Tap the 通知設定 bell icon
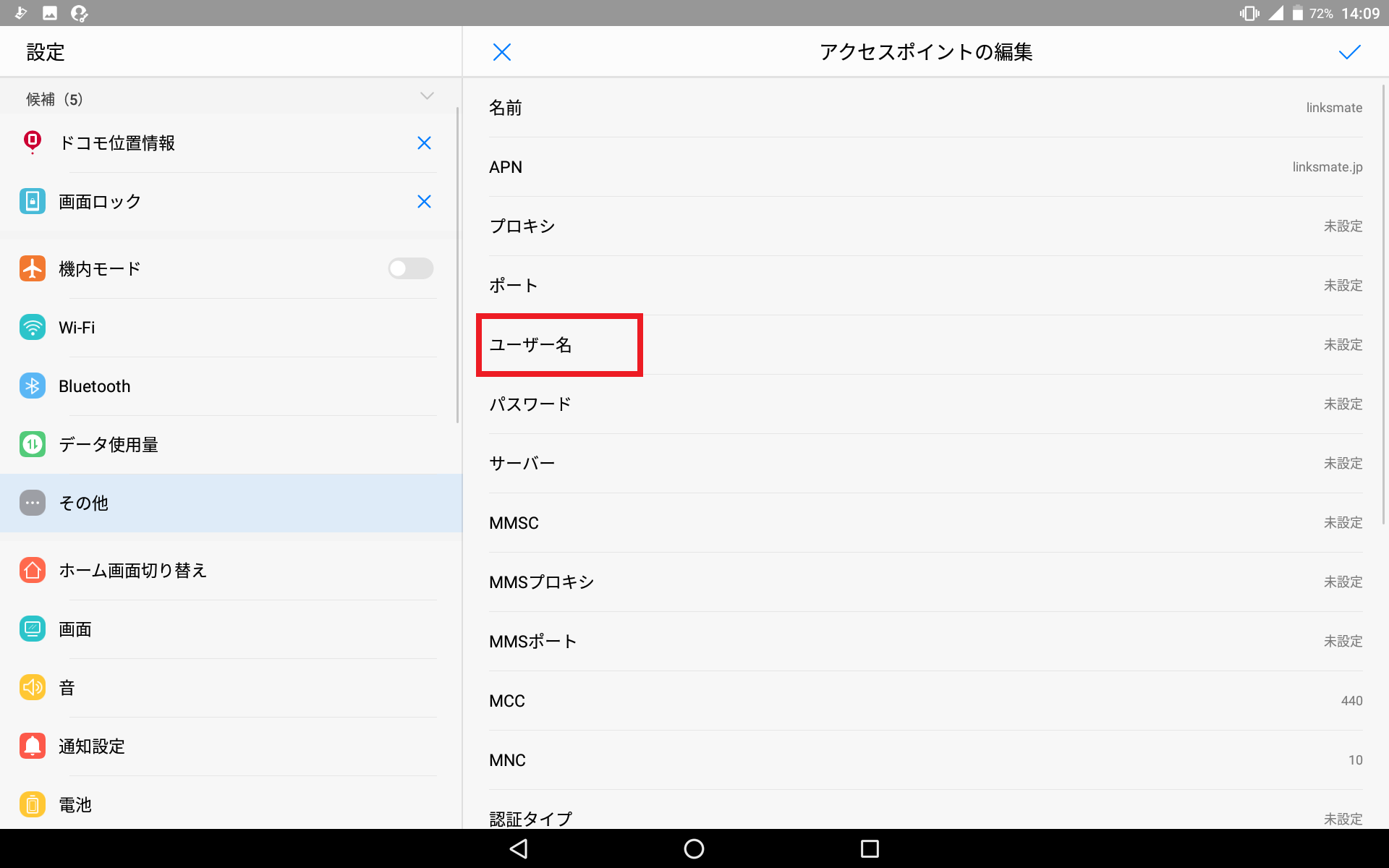The width and height of the screenshot is (1389, 868). [33, 746]
